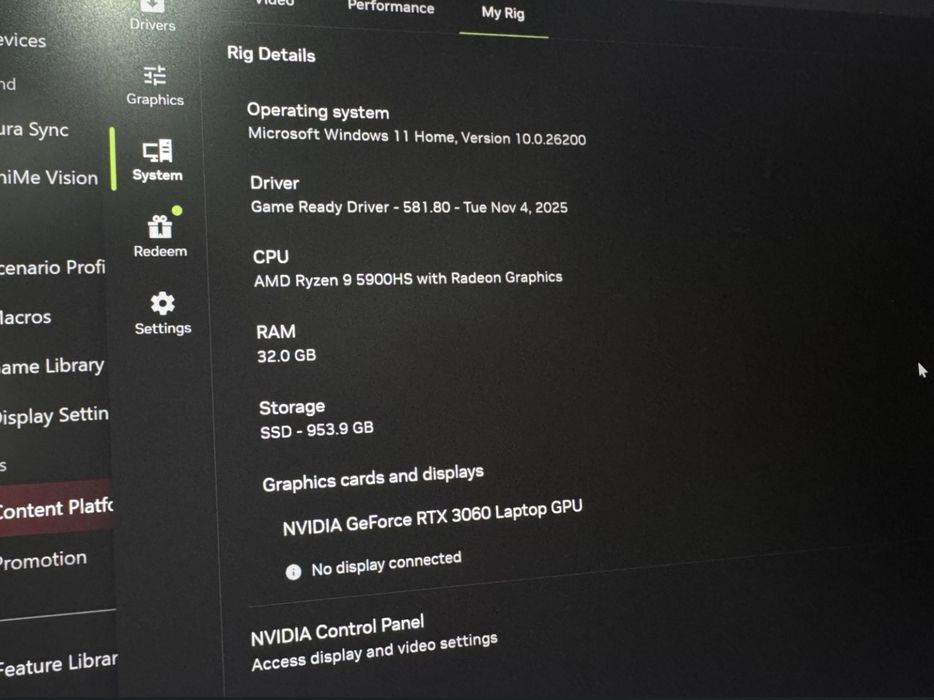Click AMD Ryzen 9 5900HS text
Screen dimensions: 934x700
pyautogui.click(x=408, y=279)
